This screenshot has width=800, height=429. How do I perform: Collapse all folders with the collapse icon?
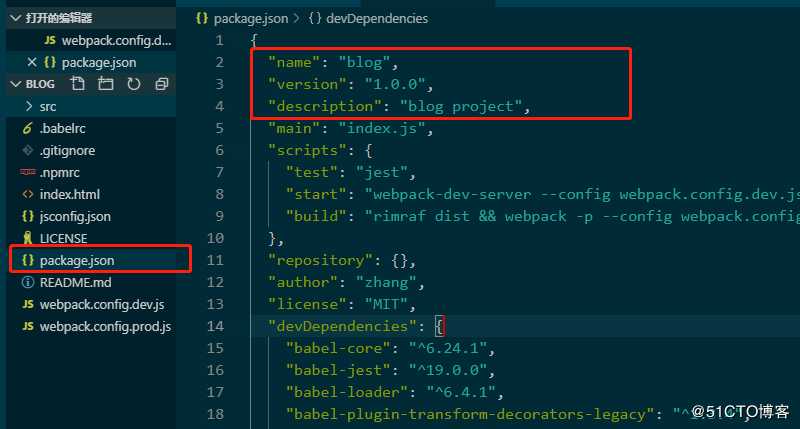(x=162, y=84)
